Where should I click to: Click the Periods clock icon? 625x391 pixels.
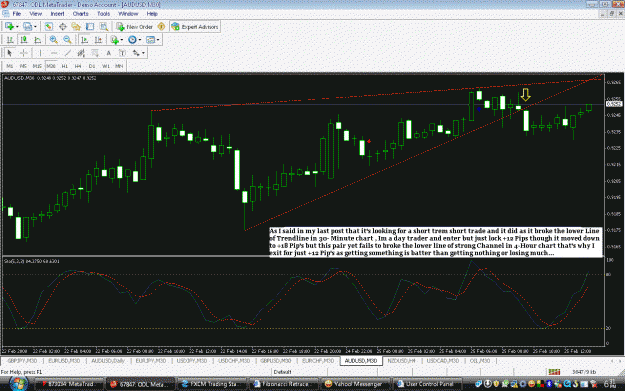[132, 40]
